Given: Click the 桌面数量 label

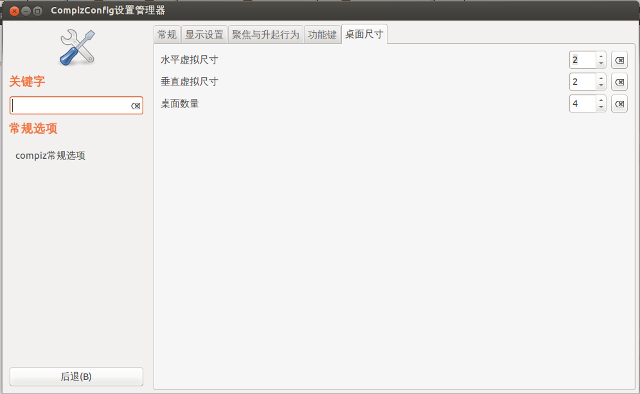Looking at the screenshot, I should [x=180, y=104].
